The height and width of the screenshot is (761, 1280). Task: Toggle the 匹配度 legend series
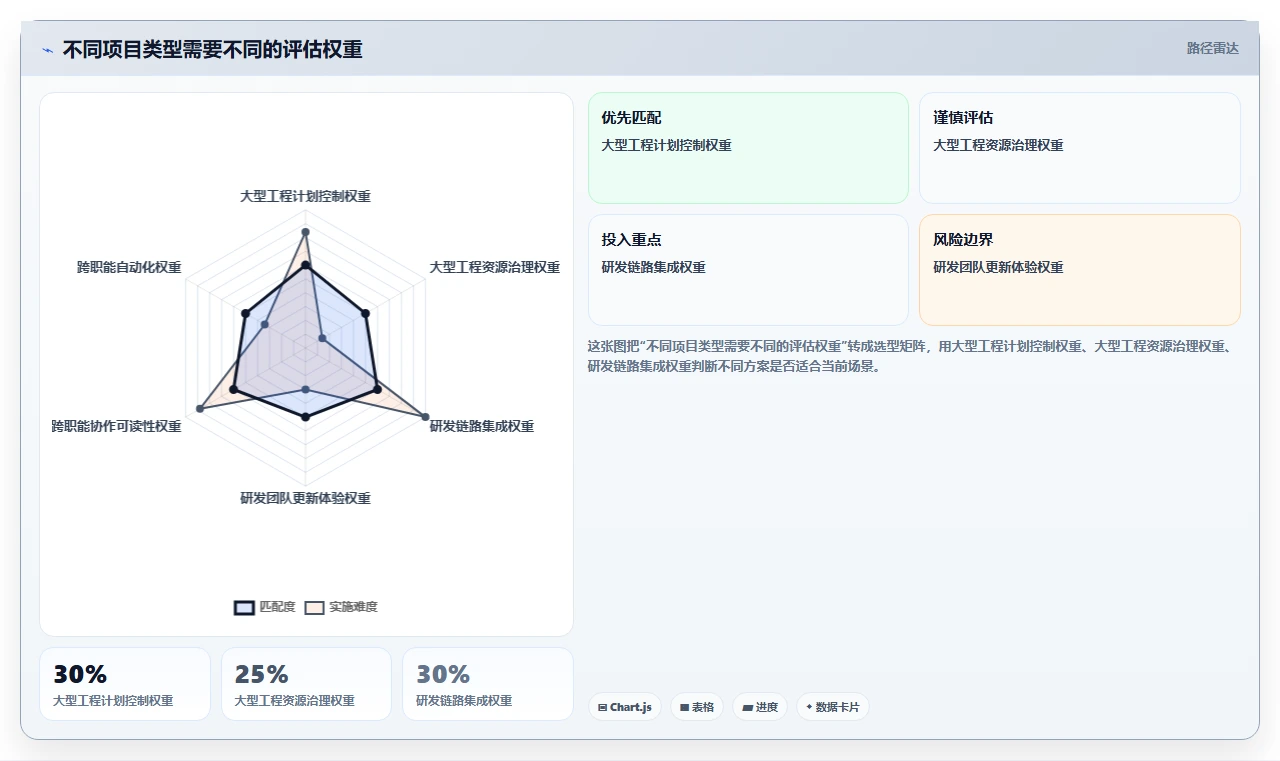[265, 607]
